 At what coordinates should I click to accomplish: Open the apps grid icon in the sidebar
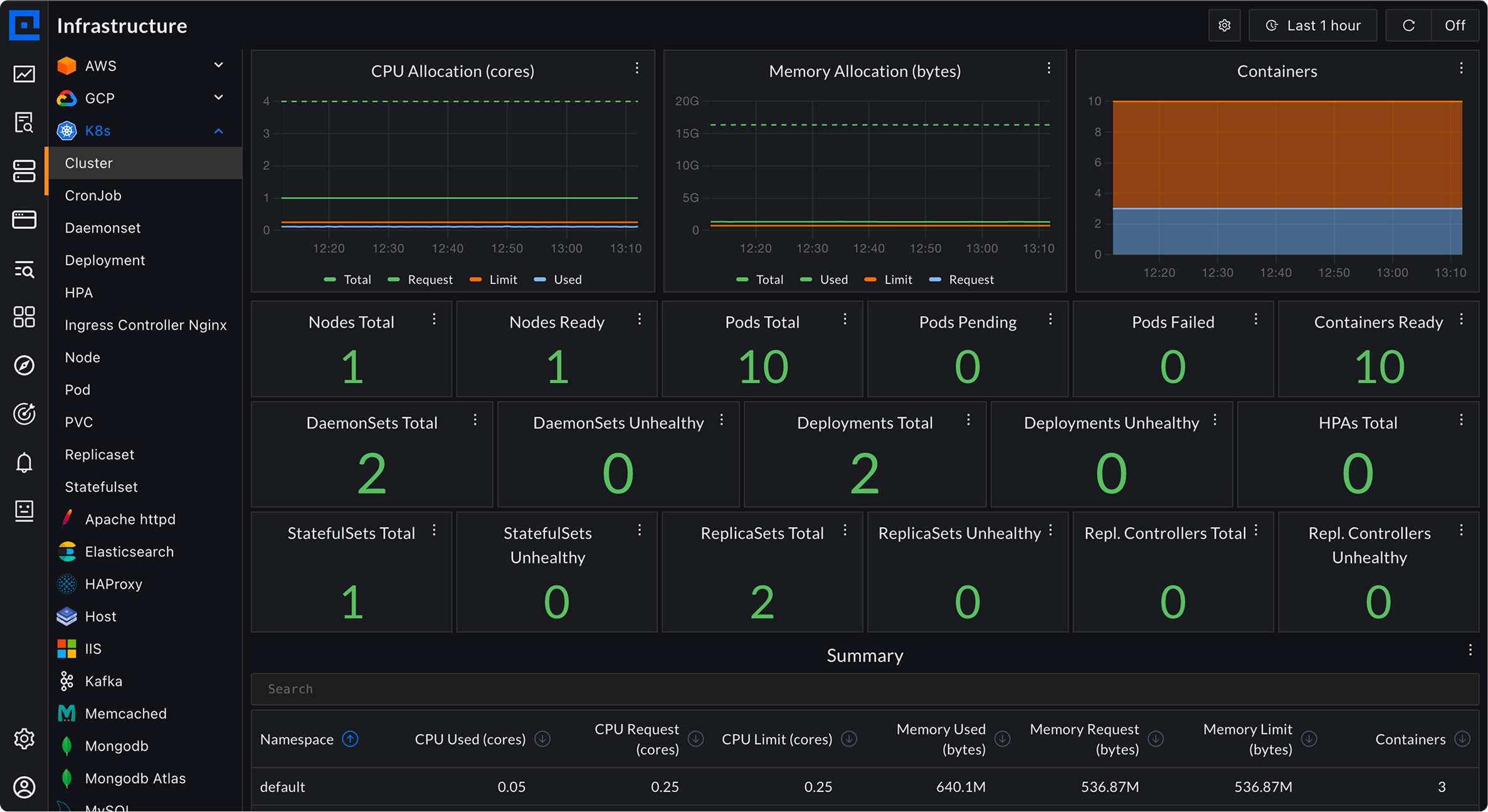pos(24,317)
